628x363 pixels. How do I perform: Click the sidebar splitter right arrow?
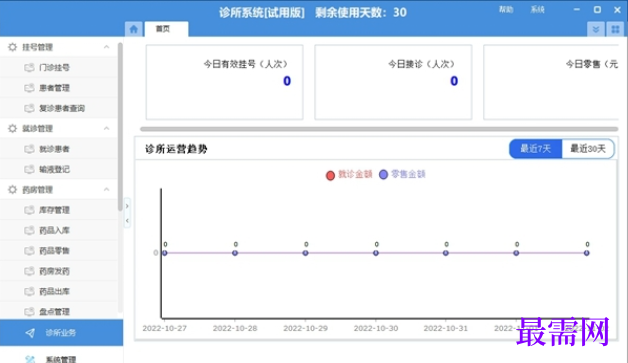127,206
